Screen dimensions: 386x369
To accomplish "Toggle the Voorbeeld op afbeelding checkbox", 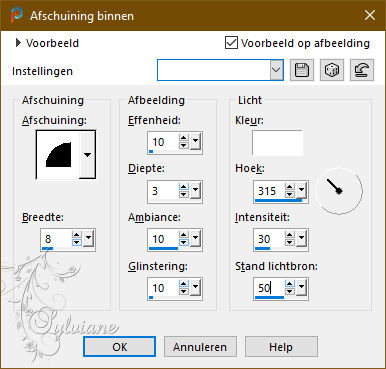I will tap(231, 43).
